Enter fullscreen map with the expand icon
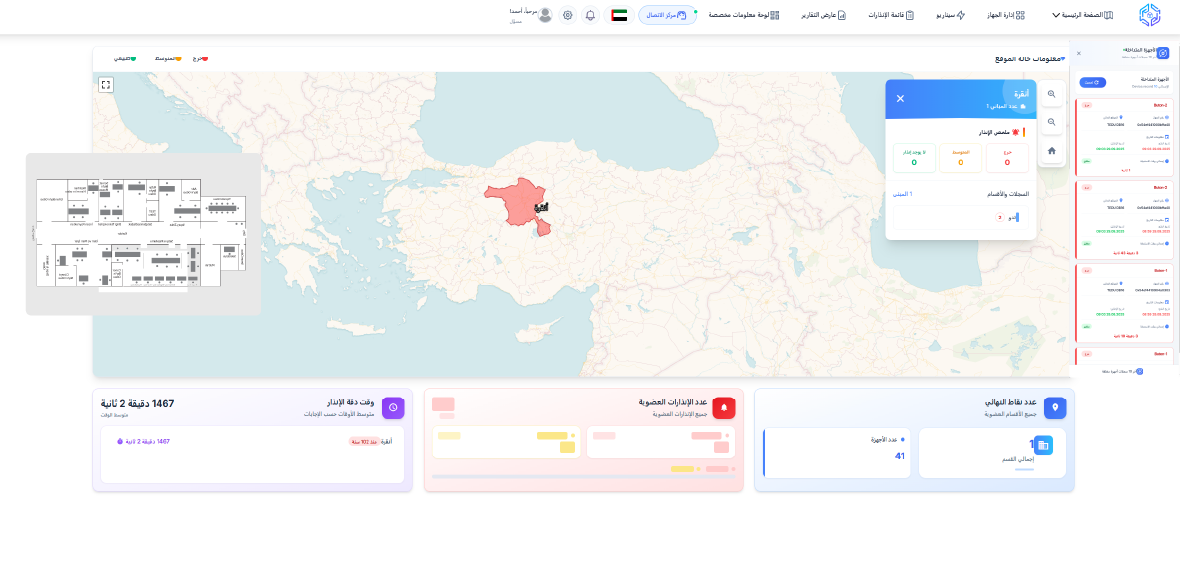1180x570 pixels. pyautogui.click(x=106, y=85)
